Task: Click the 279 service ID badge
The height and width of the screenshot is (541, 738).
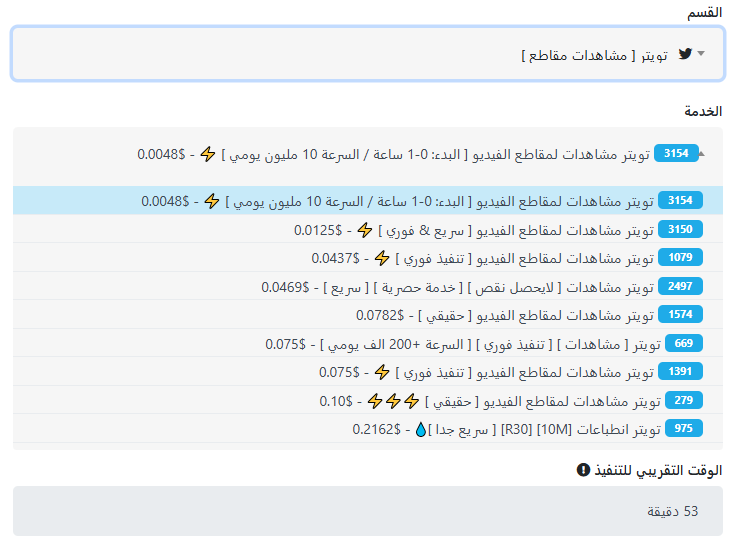Action: (x=683, y=400)
